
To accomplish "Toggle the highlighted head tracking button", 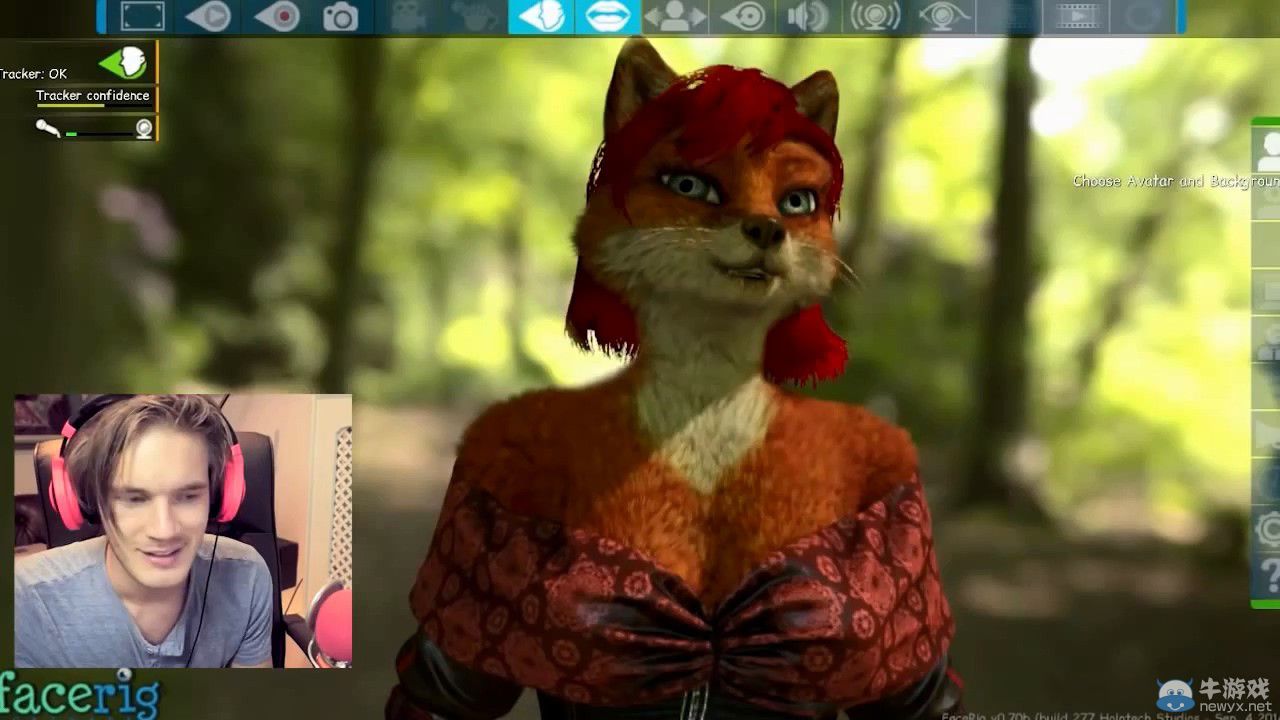I will click(541, 16).
